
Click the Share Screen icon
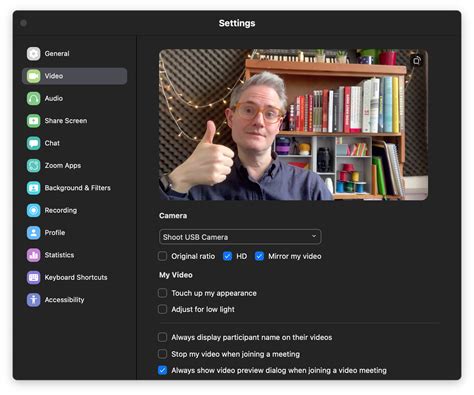pos(33,121)
